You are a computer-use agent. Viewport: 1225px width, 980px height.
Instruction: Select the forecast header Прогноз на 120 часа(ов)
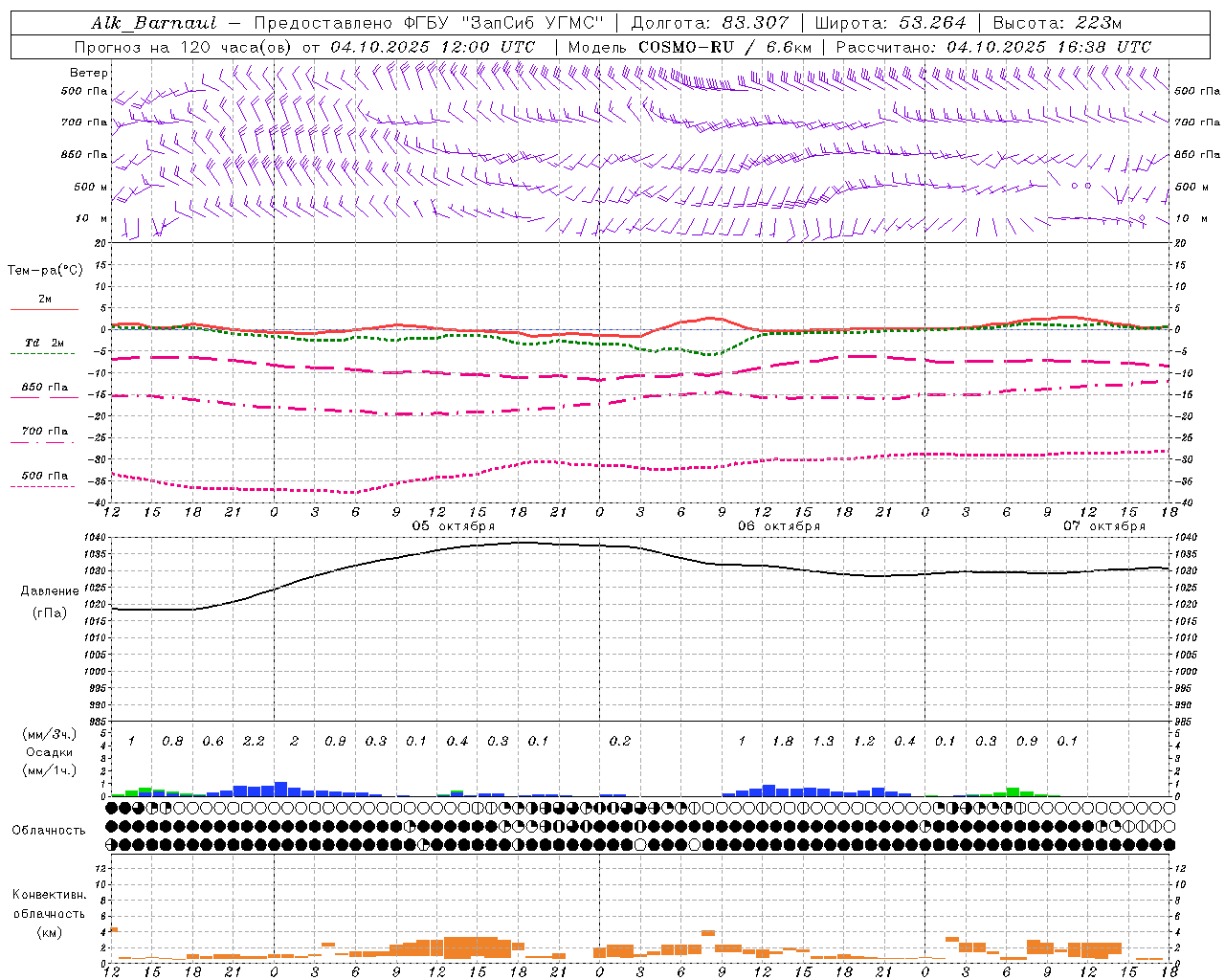184,47
